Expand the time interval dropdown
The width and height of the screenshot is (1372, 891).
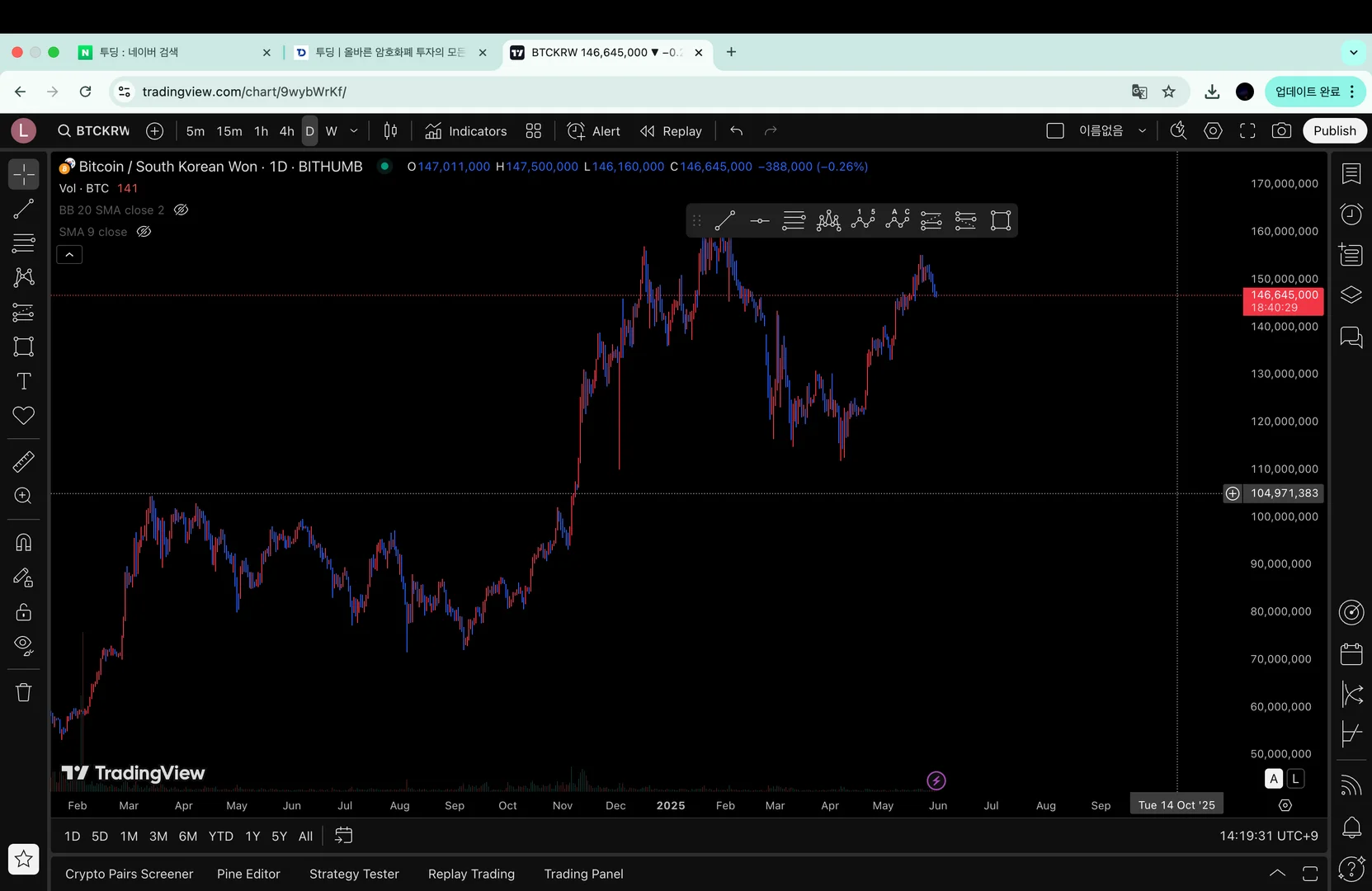pyautogui.click(x=354, y=131)
